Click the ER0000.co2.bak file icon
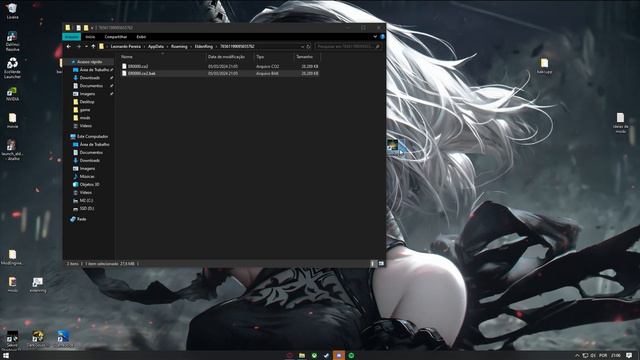 pos(124,73)
